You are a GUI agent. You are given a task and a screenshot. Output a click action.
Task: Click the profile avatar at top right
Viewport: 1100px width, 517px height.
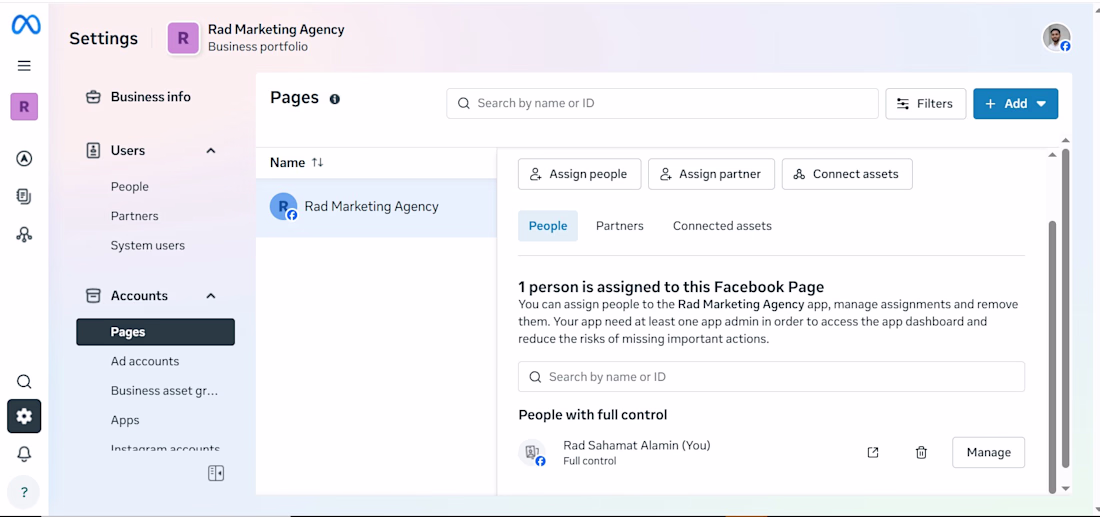[x=1057, y=38]
